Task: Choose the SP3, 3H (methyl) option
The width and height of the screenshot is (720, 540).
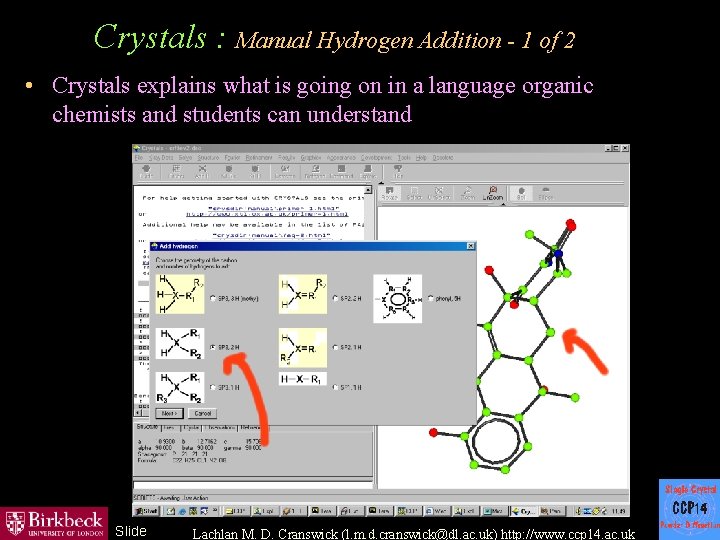Action: 213,298
